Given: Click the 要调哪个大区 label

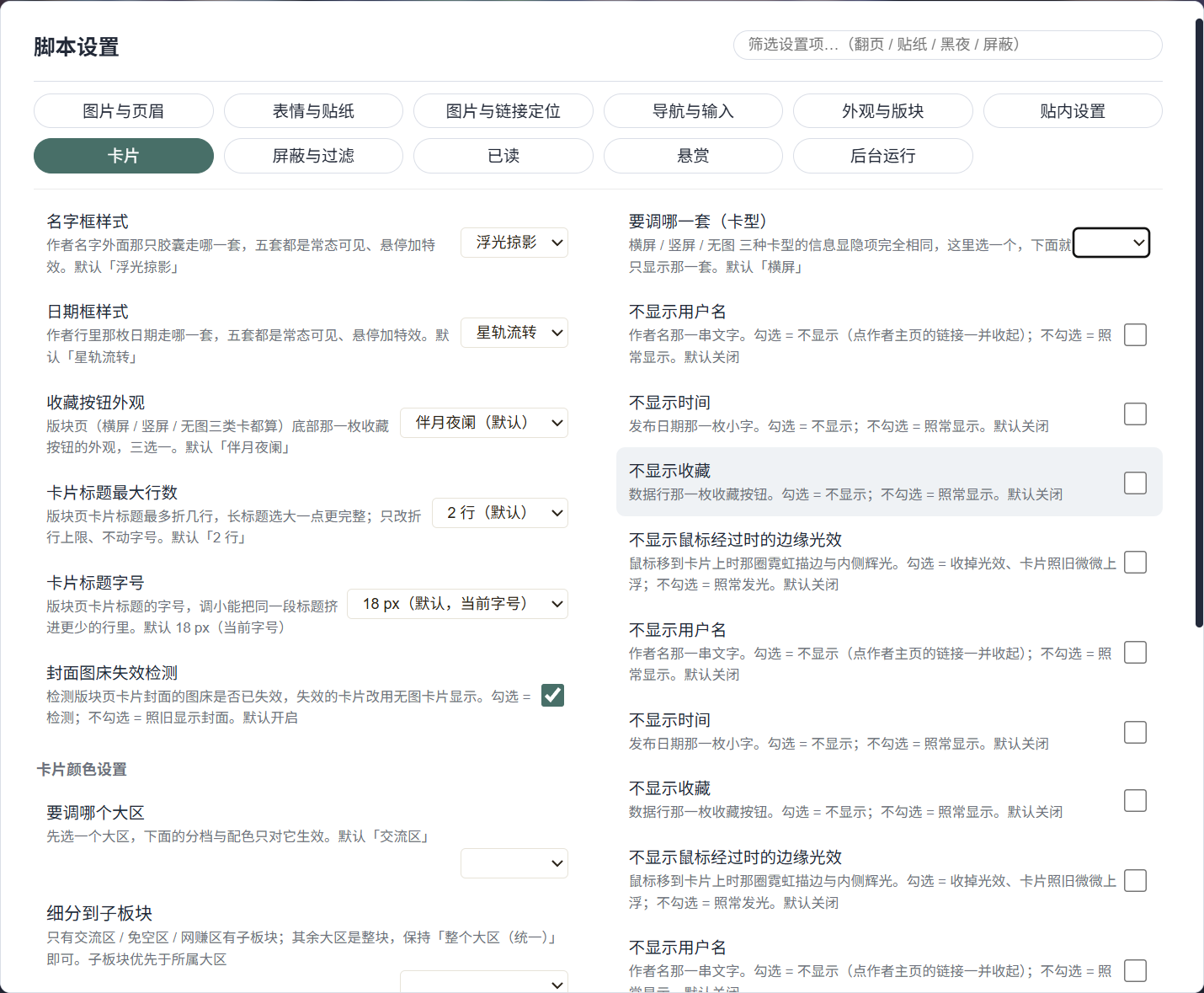Looking at the screenshot, I should 96,813.
